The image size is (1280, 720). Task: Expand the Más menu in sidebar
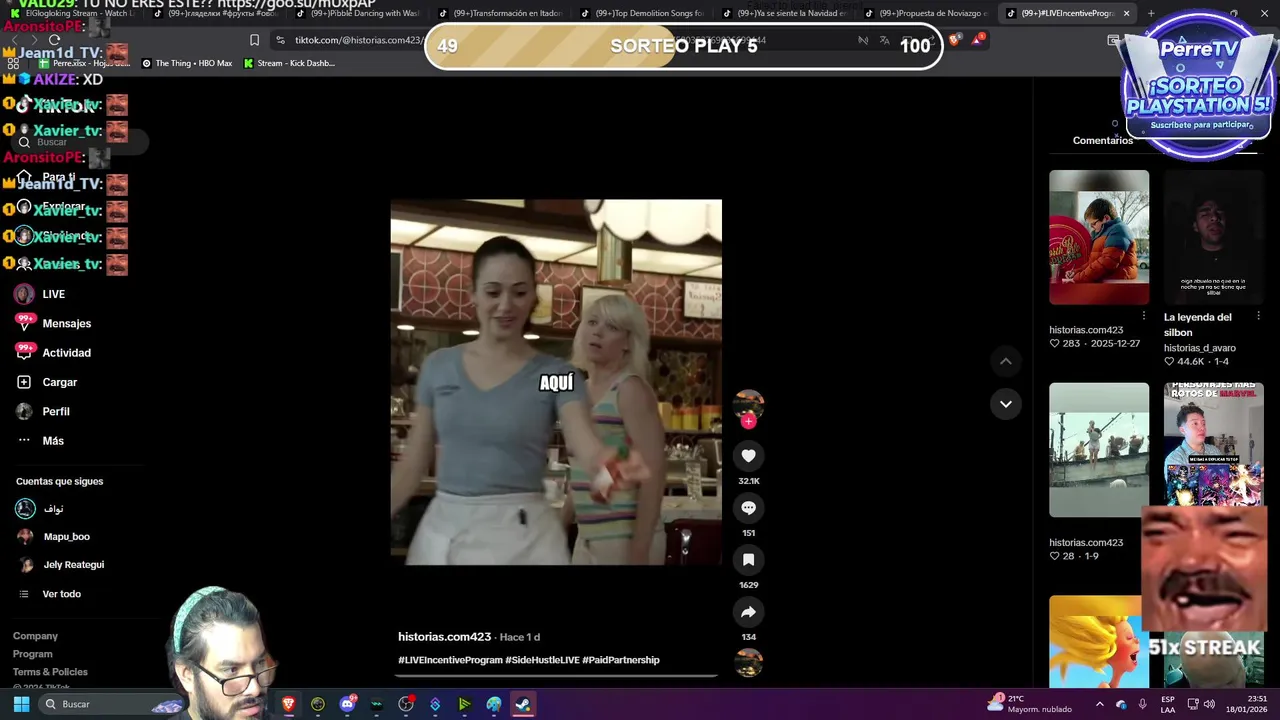[x=53, y=441]
